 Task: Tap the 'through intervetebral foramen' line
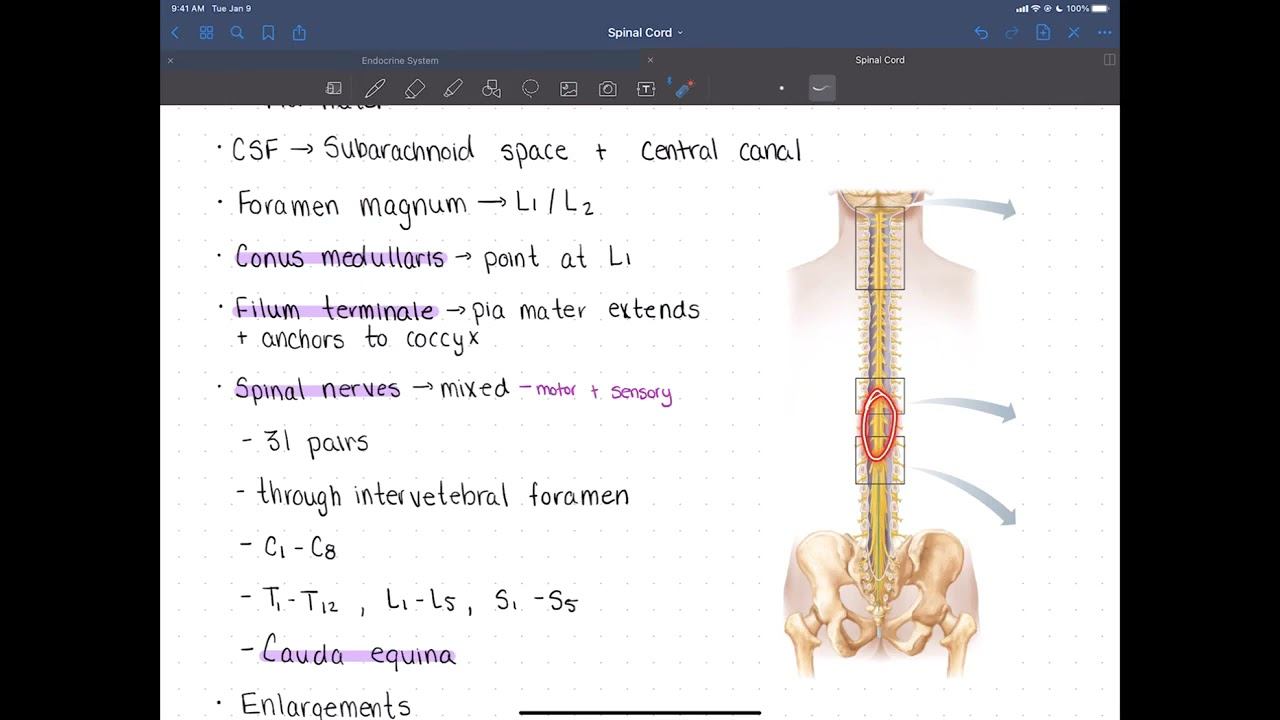pos(443,495)
